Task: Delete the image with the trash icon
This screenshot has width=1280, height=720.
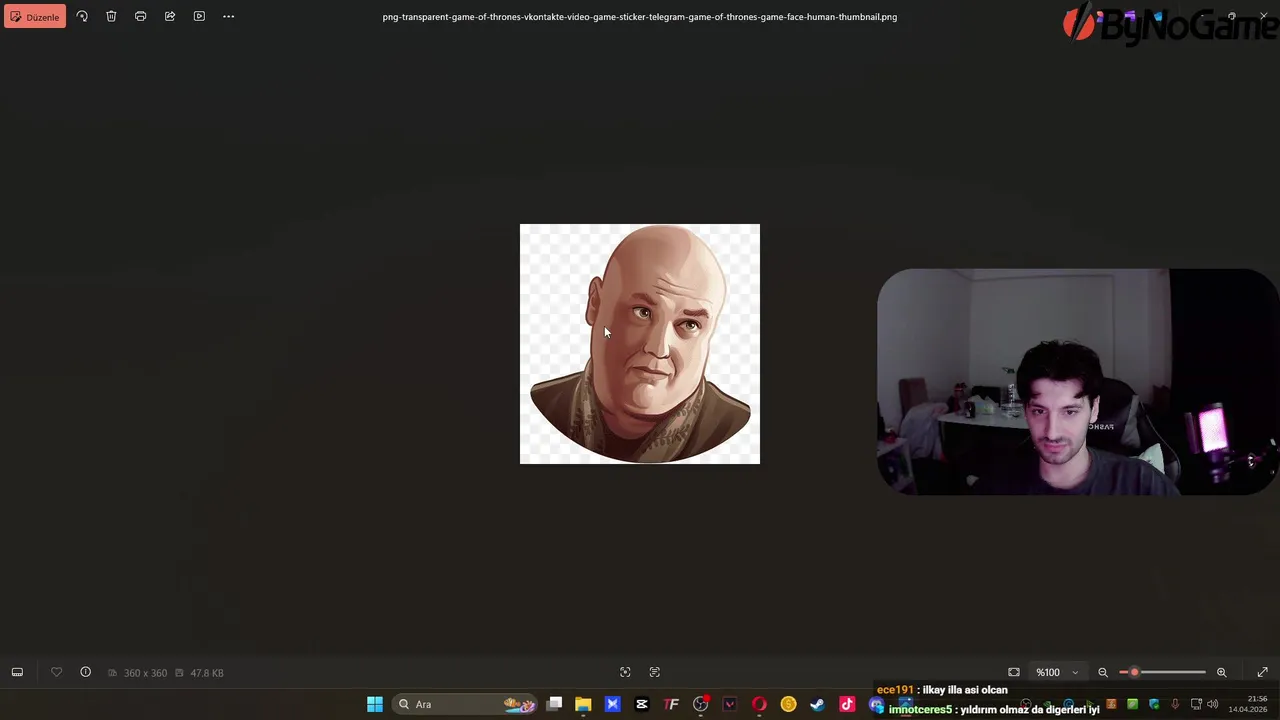Action: tap(111, 17)
